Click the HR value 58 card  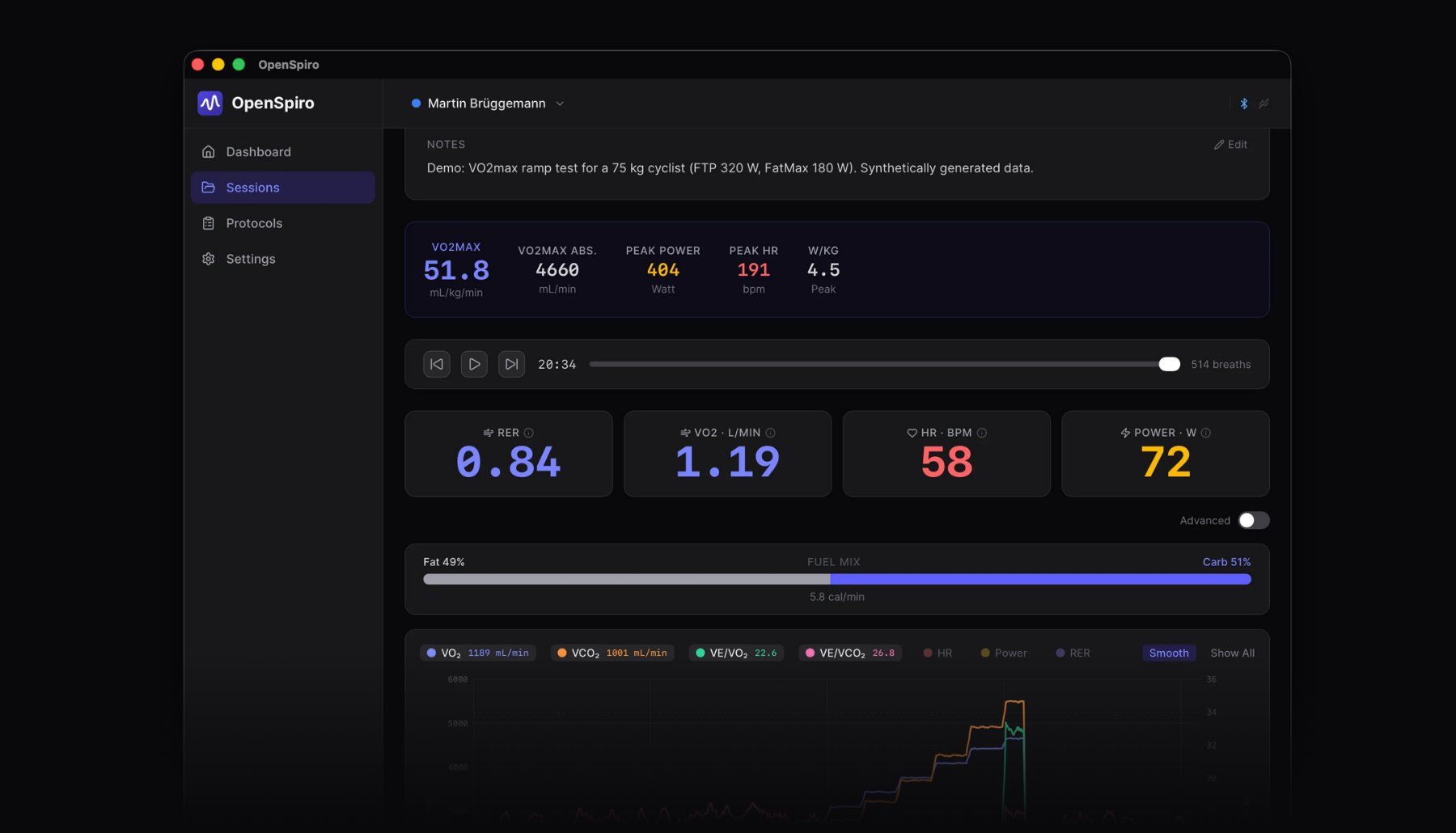tap(946, 454)
